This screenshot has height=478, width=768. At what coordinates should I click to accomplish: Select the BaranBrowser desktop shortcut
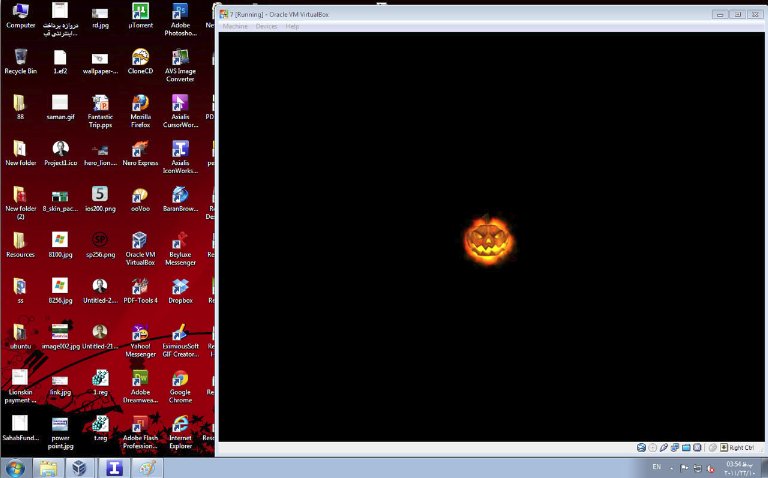pyautogui.click(x=180, y=199)
